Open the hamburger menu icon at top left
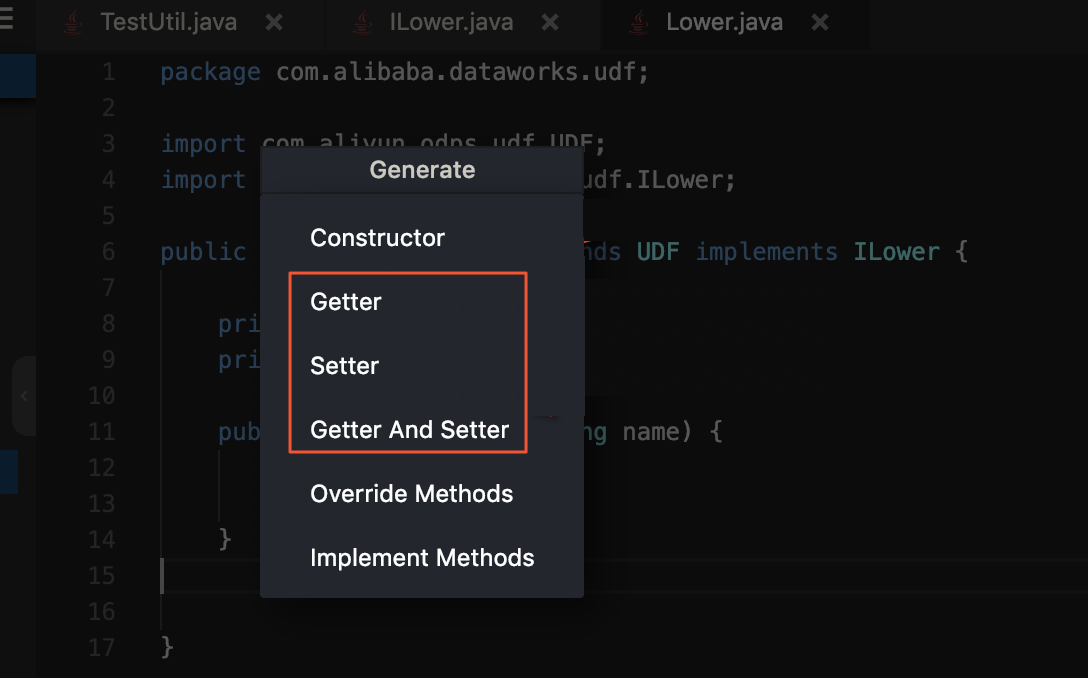The width and height of the screenshot is (1088, 678). click(x=6, y=21)
